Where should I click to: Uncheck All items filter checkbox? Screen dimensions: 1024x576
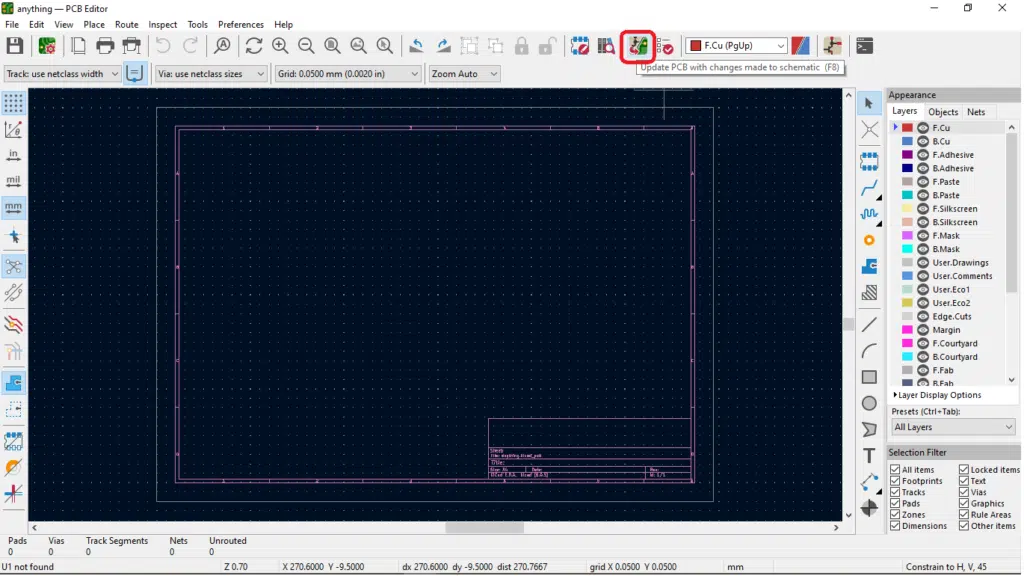click(x=895, y=470)
